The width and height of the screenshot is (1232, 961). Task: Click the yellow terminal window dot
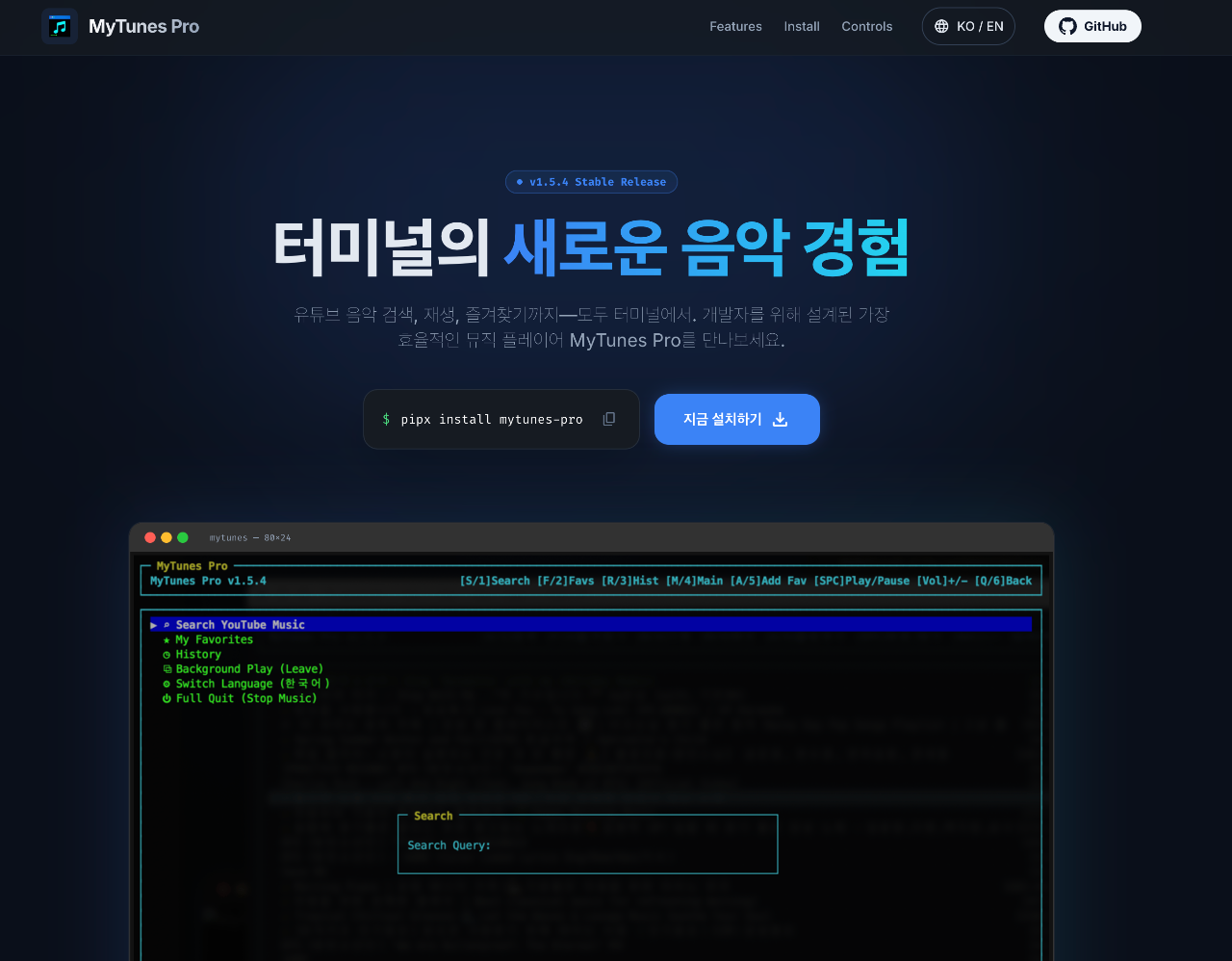[167, 537]
